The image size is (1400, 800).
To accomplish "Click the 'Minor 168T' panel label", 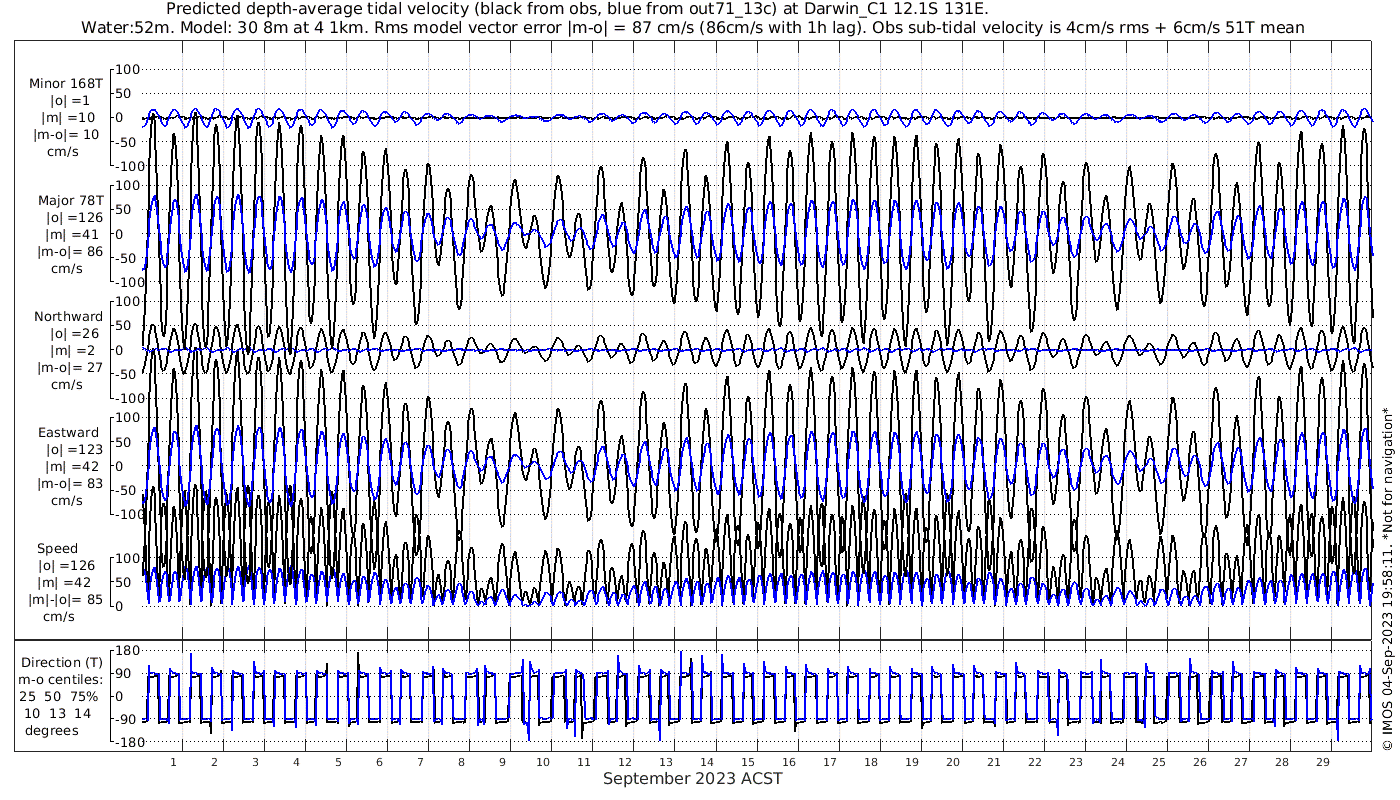I will (x=66, y=84).
